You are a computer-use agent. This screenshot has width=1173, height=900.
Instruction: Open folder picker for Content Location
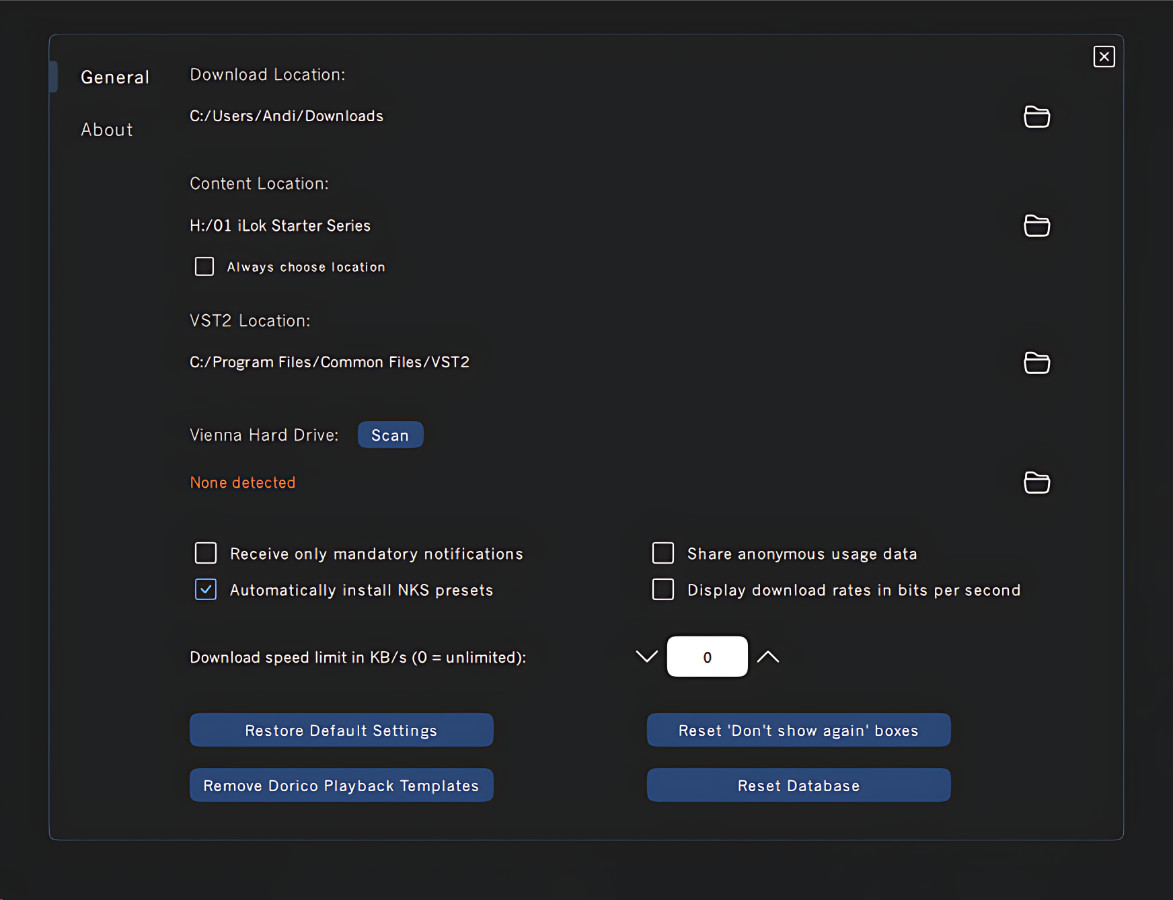coord(1037,226)
